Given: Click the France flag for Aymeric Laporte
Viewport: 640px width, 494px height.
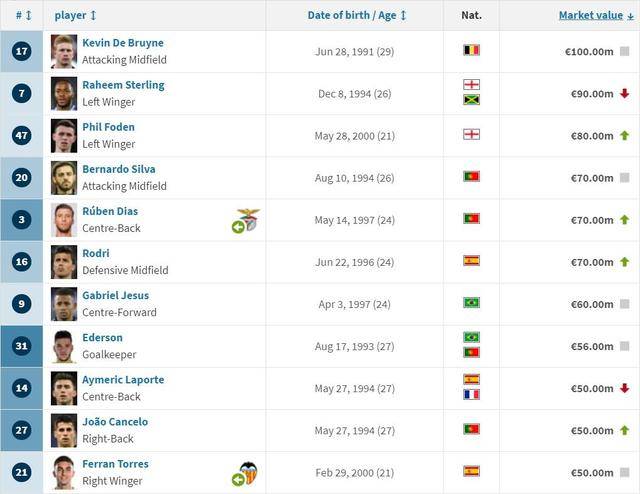Looking at the screenshot, I should click(x=471, y=394).
